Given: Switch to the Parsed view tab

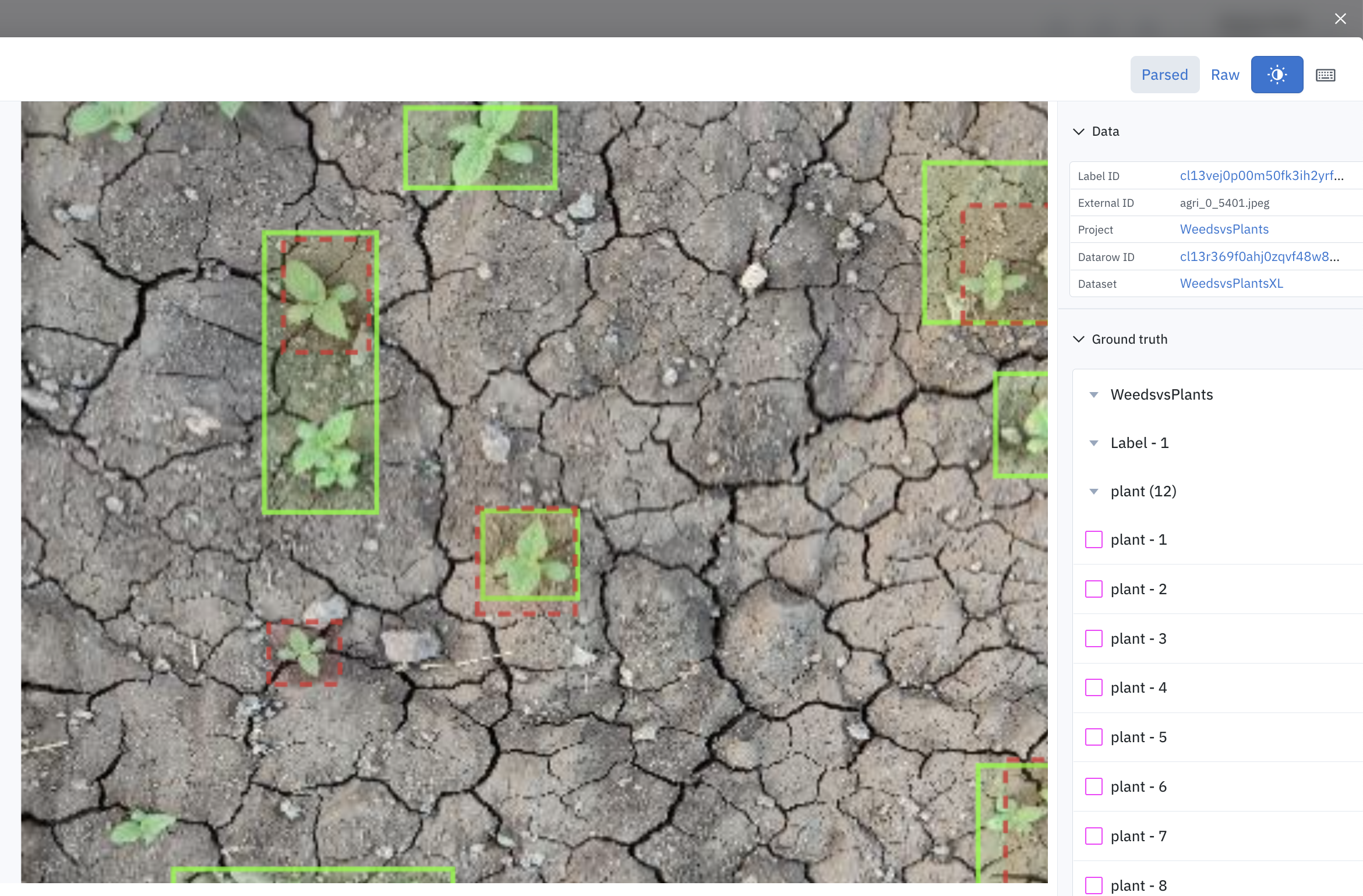Looking at the screenshot, I should [1164, 75].
